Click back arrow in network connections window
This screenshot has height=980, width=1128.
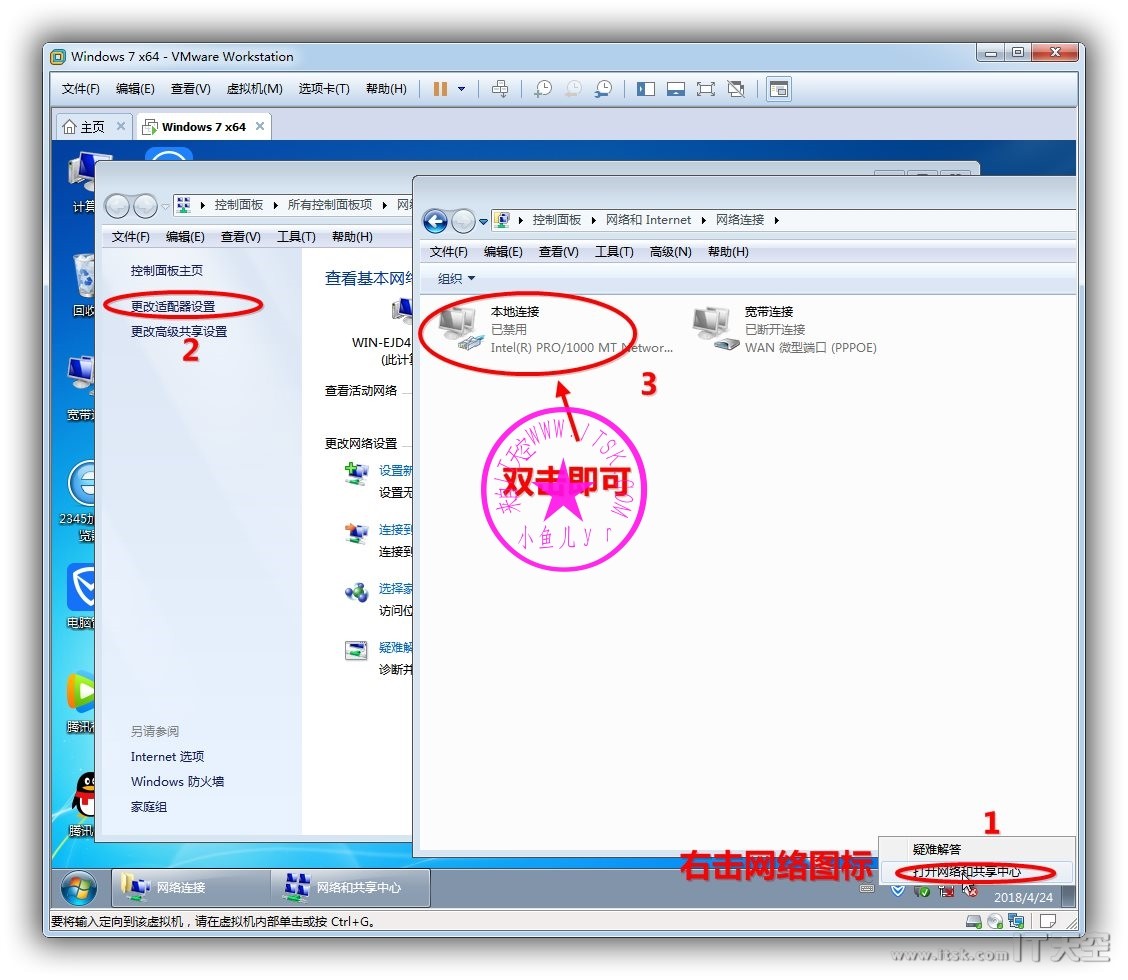pyautogui.click(x=435, y=220)
